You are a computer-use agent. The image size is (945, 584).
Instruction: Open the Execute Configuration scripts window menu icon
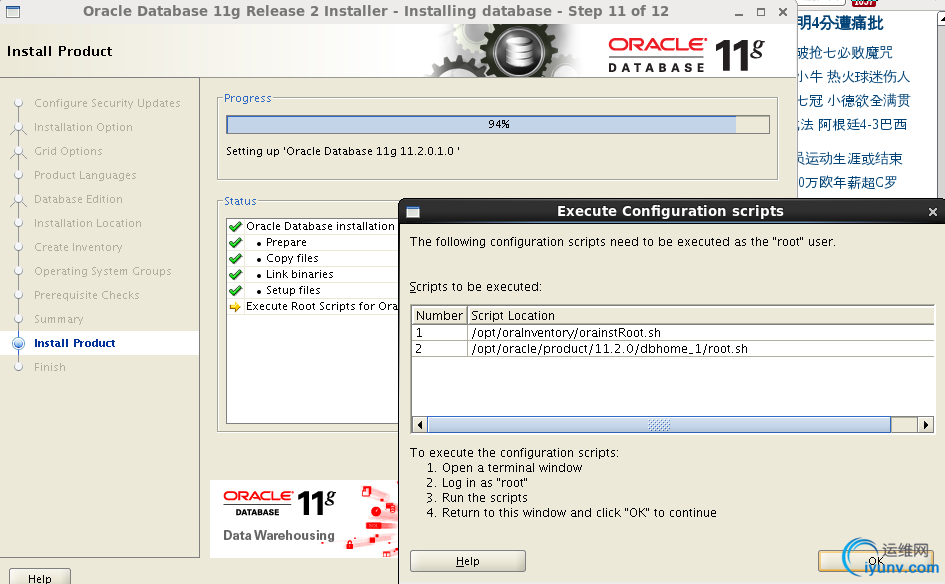pos(413,212)
